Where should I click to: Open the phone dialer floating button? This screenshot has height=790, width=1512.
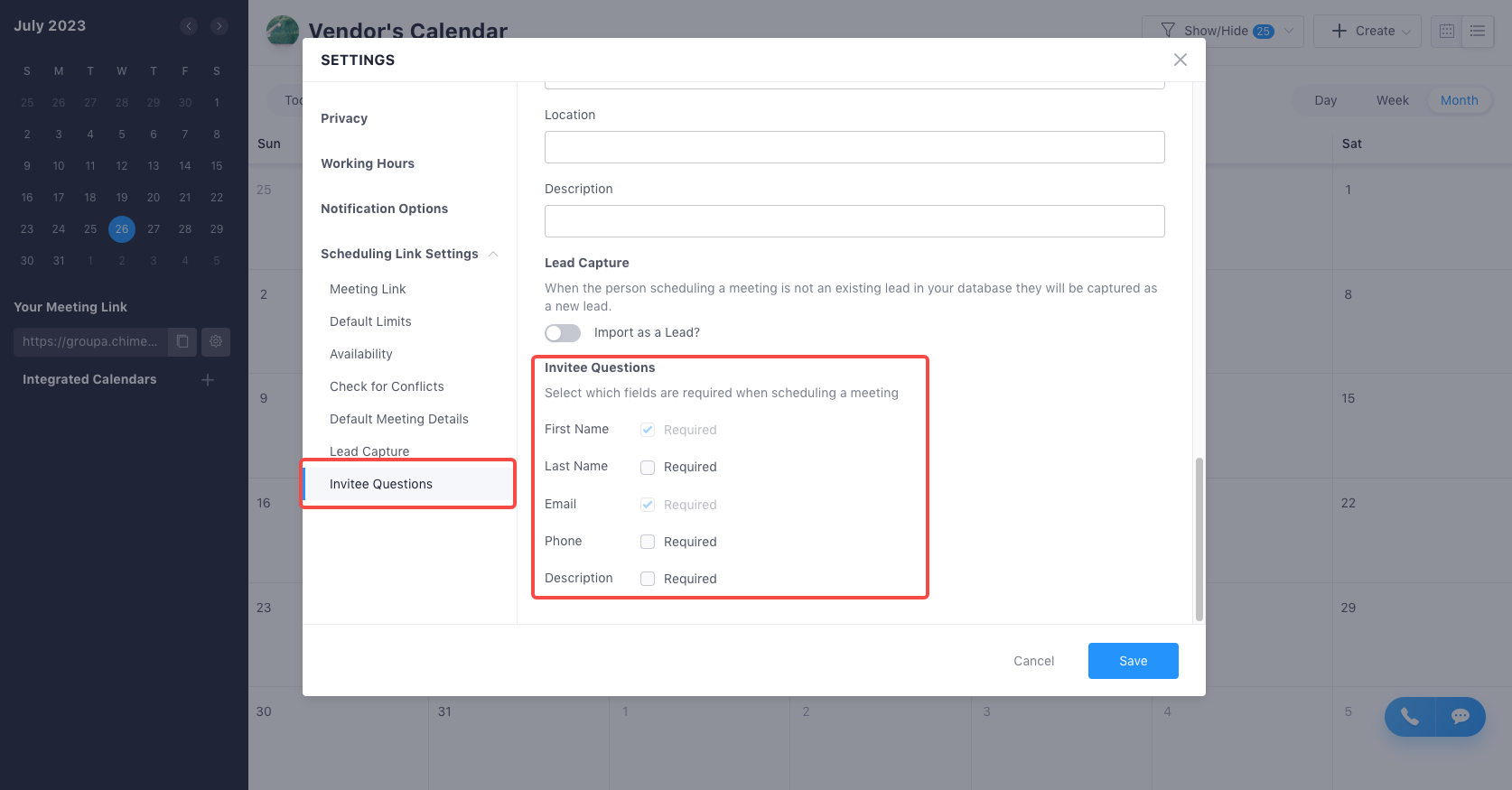coord(1410,717)
